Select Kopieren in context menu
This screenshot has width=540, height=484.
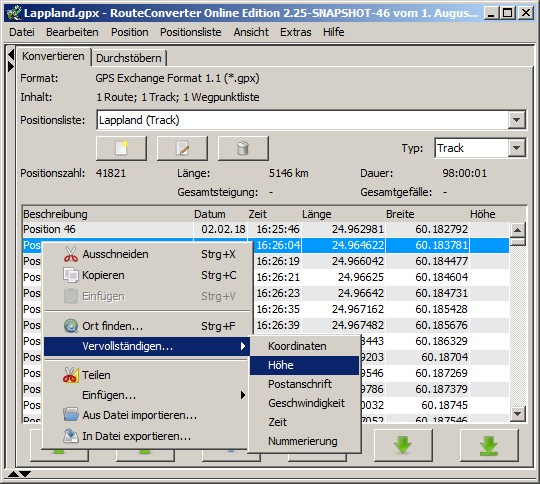(x=147, y=275)
